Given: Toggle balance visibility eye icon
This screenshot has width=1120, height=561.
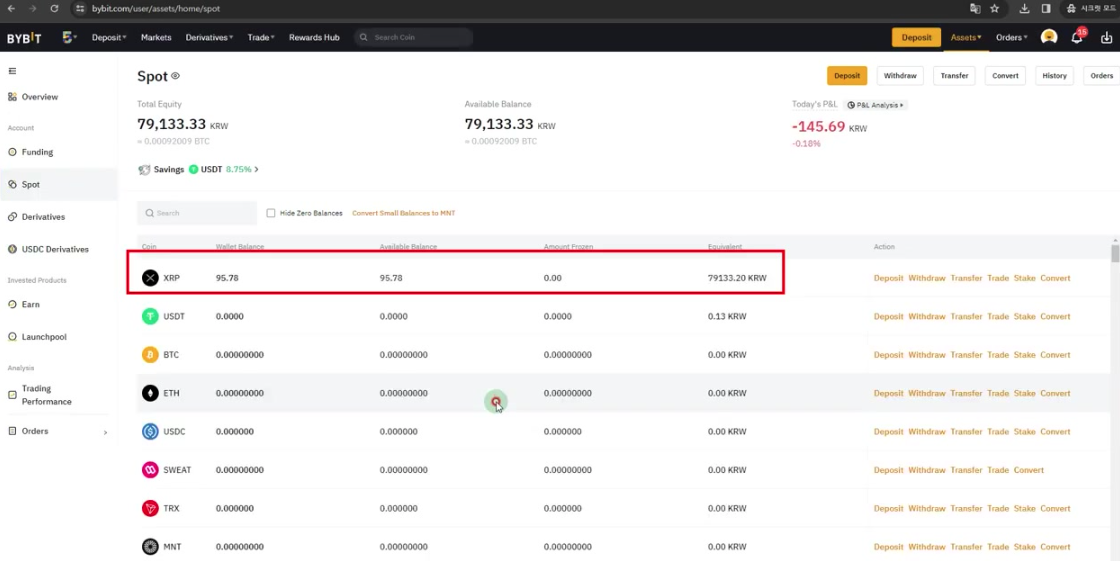Looking at the screenshot, I should tap(175, 76).
